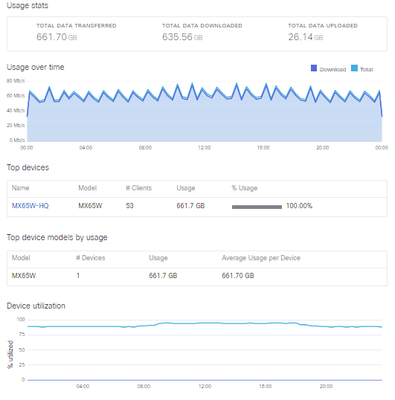Click the 80 Mb/s axis label
This screenshot has width=395, height=400.
pos(16,81)
